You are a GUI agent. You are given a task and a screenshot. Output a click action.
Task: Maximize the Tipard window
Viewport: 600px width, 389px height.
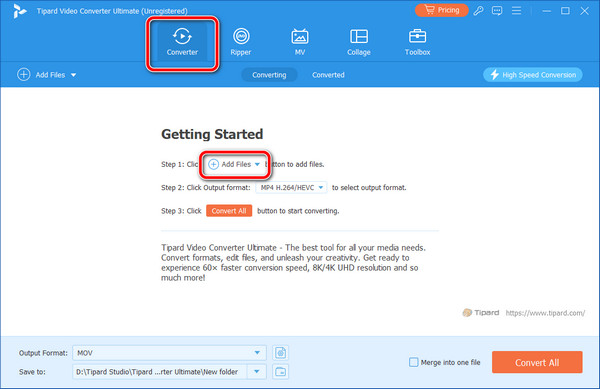pos(565,11)
